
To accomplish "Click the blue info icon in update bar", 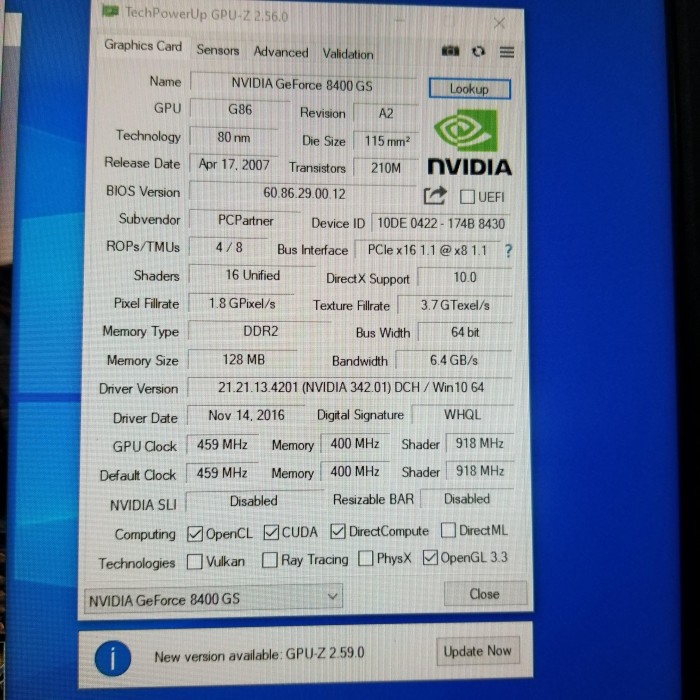I will click(x=112, y=658).
